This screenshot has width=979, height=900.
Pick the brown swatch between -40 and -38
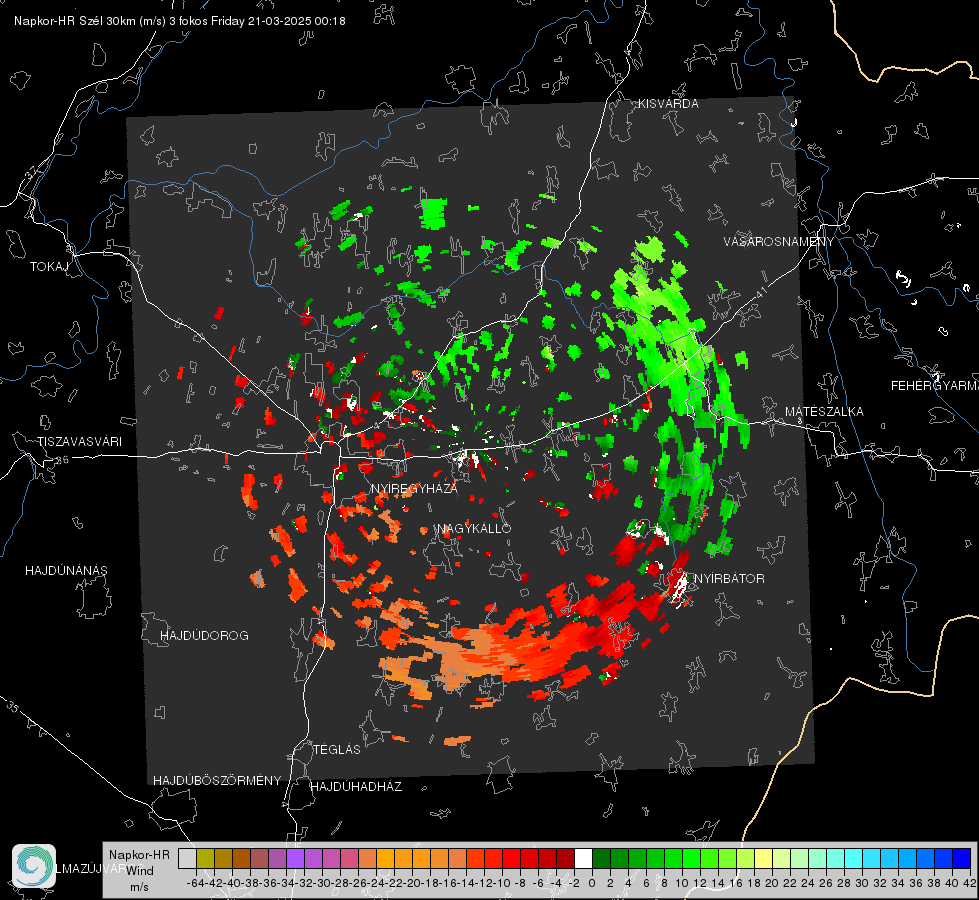(x=240, y=858)
